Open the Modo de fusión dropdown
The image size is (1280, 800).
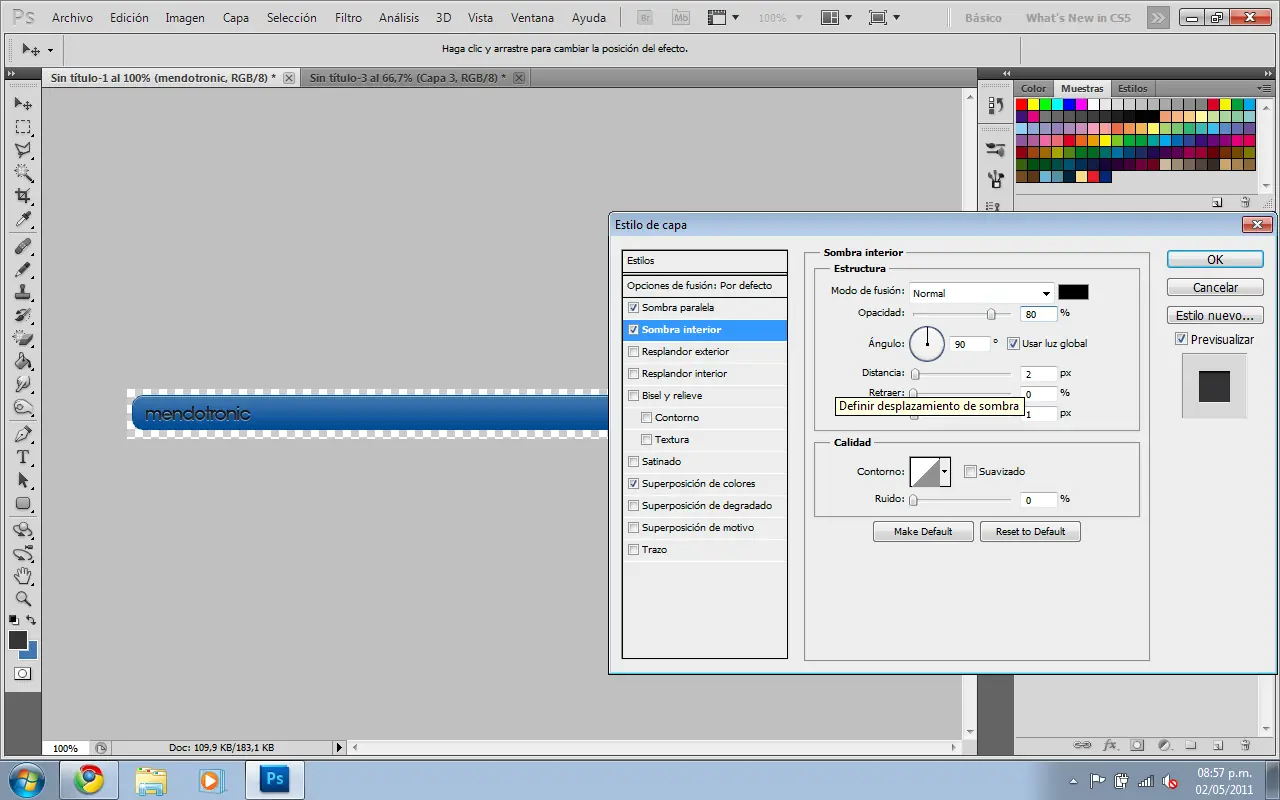pos(981,293)
